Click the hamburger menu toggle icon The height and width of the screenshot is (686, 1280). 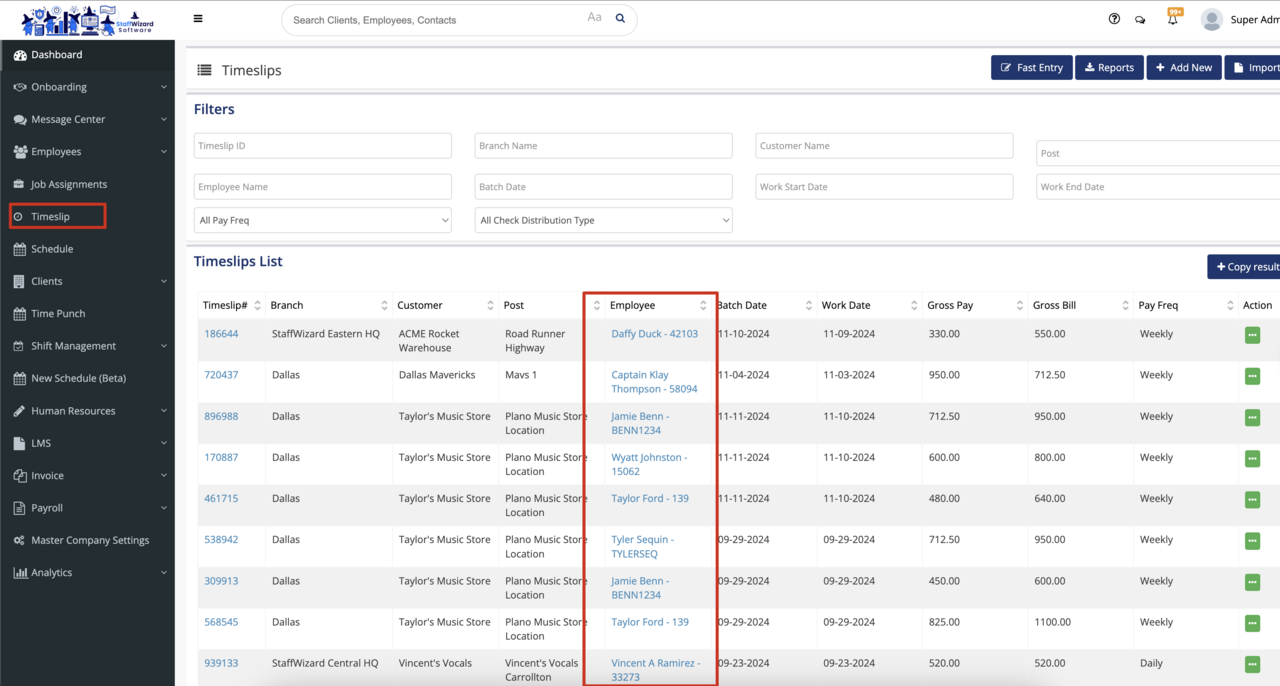198,19
